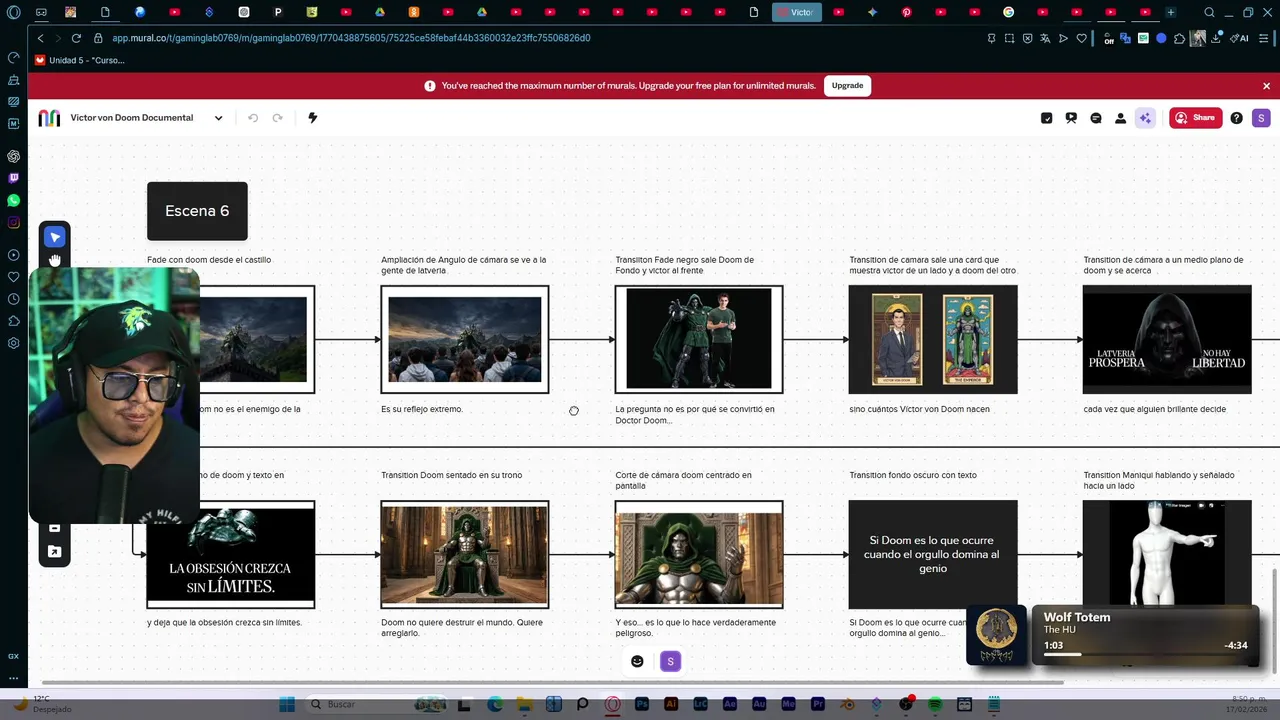Open Photoshop from the taskbar
This screenshot has height=720, width=1280.
click(x=642, y=704)
